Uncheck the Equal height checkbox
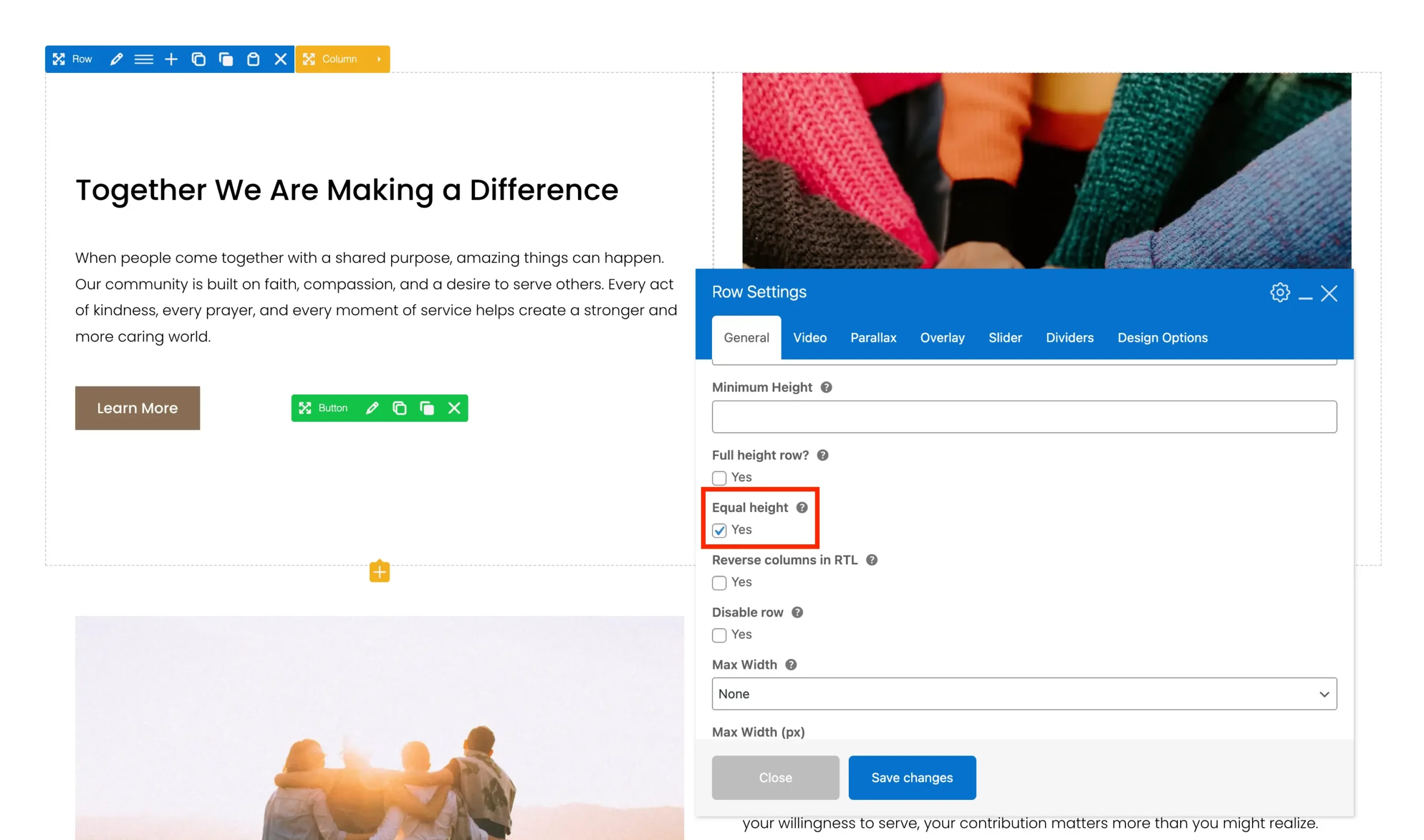Image resolution: width=1424 pixels, height=840 pixels. [719, 530]
